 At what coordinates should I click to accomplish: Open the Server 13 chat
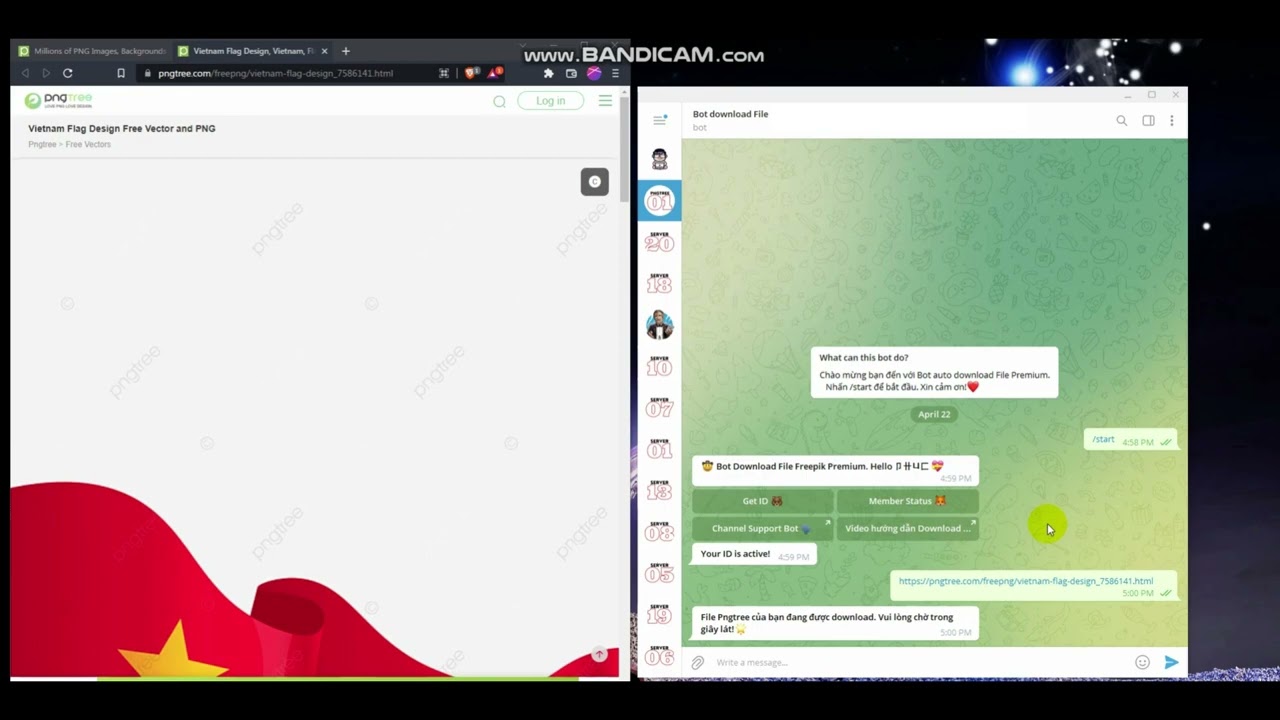(x=659, y=490)
